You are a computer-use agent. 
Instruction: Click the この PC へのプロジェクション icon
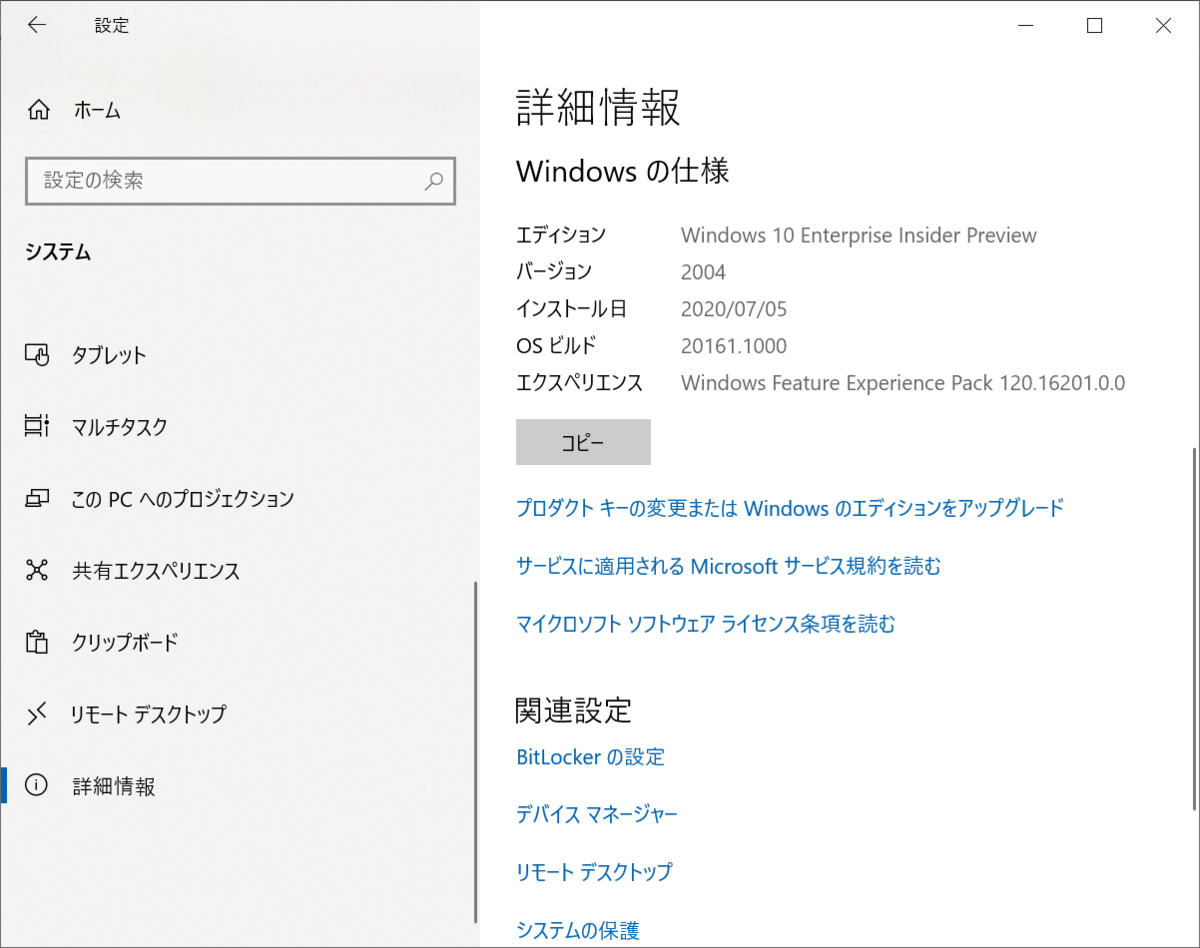point(37,498)
